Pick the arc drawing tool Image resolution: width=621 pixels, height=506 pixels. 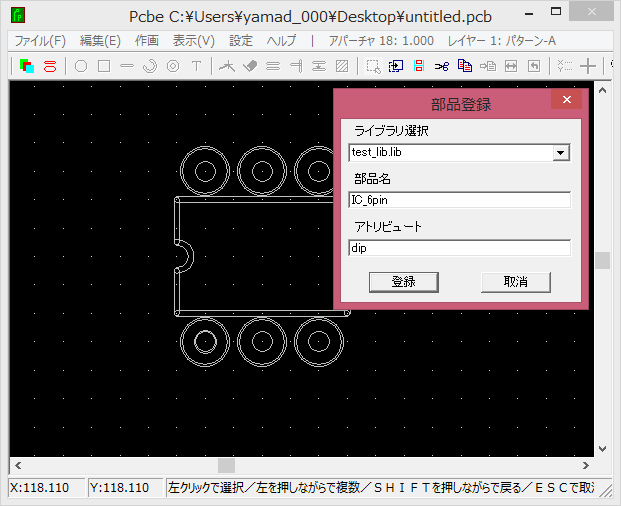[x=150, y=66]
